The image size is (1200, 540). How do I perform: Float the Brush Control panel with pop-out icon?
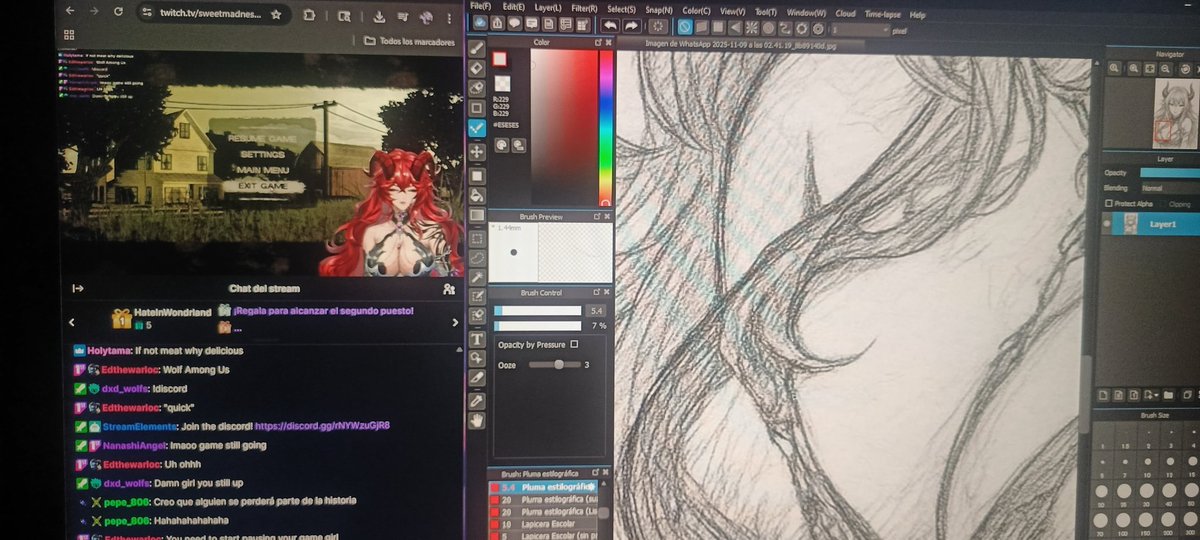(x=597, y=292)
